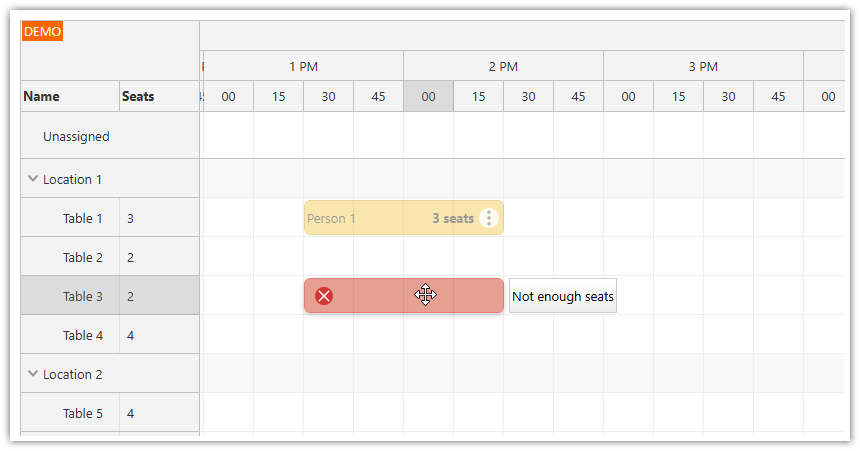Click the 2 PM time header
860x451 pixels.
click(x=503, y=67)
